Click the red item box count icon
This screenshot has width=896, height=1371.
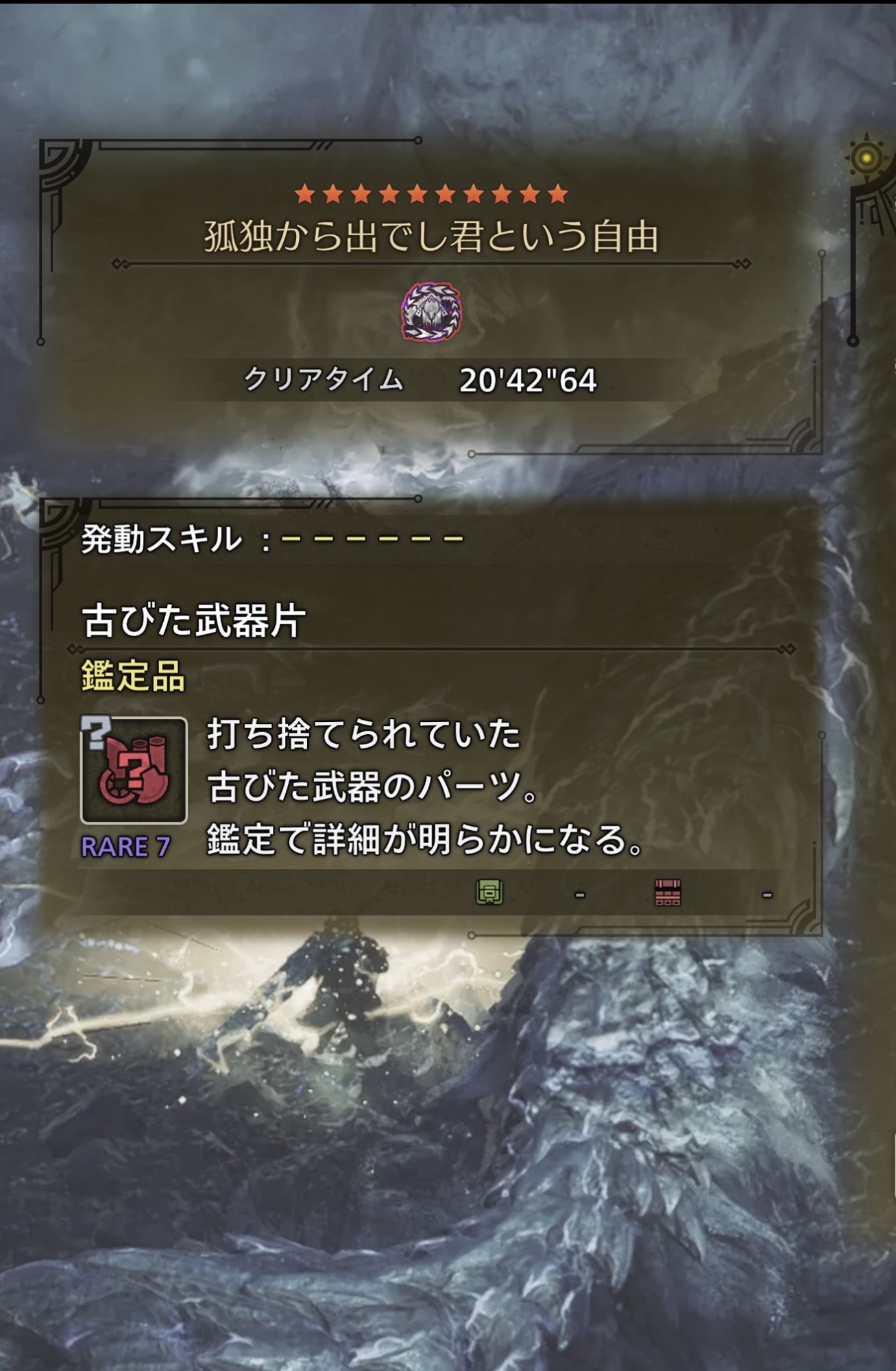point(668,893)
